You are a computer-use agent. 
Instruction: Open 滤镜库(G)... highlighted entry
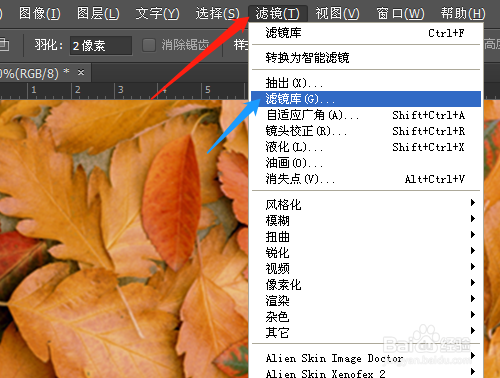pyautogui.click(x=366, y=99)
